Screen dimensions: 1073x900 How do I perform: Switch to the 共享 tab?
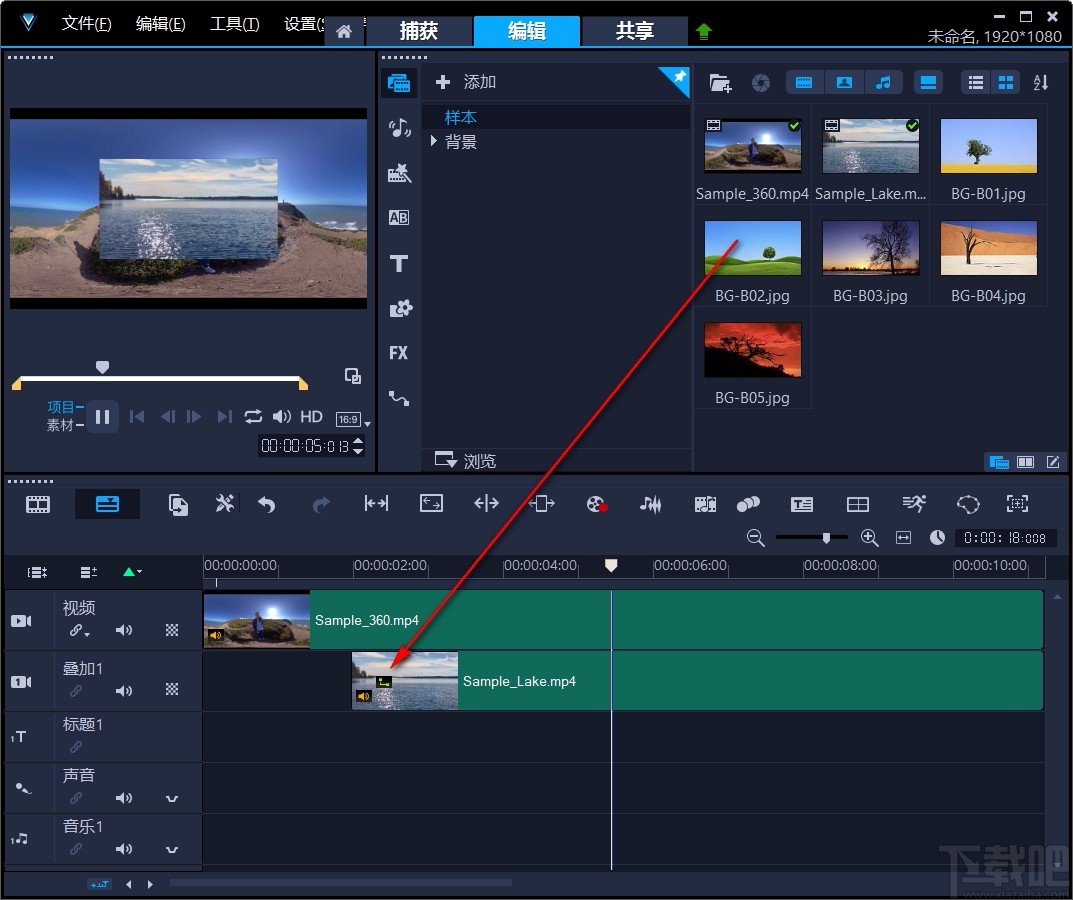[x=634, y=31]
